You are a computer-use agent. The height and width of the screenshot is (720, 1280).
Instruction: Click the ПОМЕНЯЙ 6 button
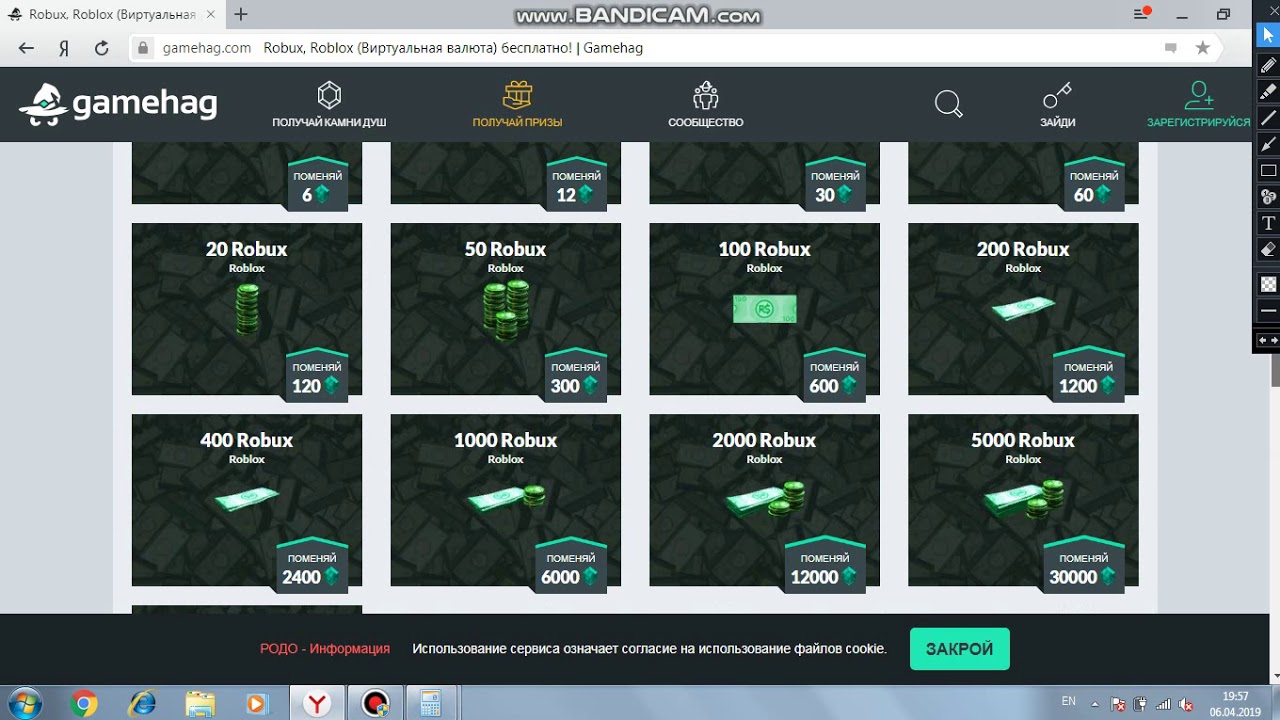(x=317, y=185)
